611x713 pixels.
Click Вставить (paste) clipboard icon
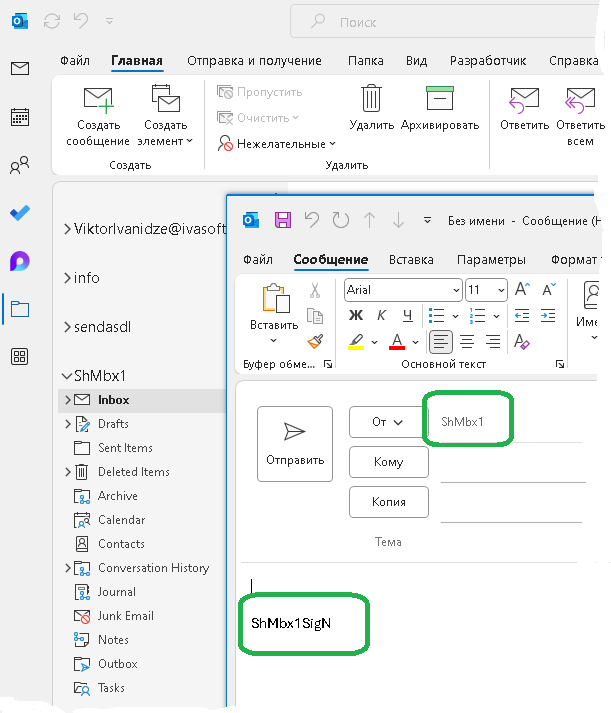(x=275, y=299)
